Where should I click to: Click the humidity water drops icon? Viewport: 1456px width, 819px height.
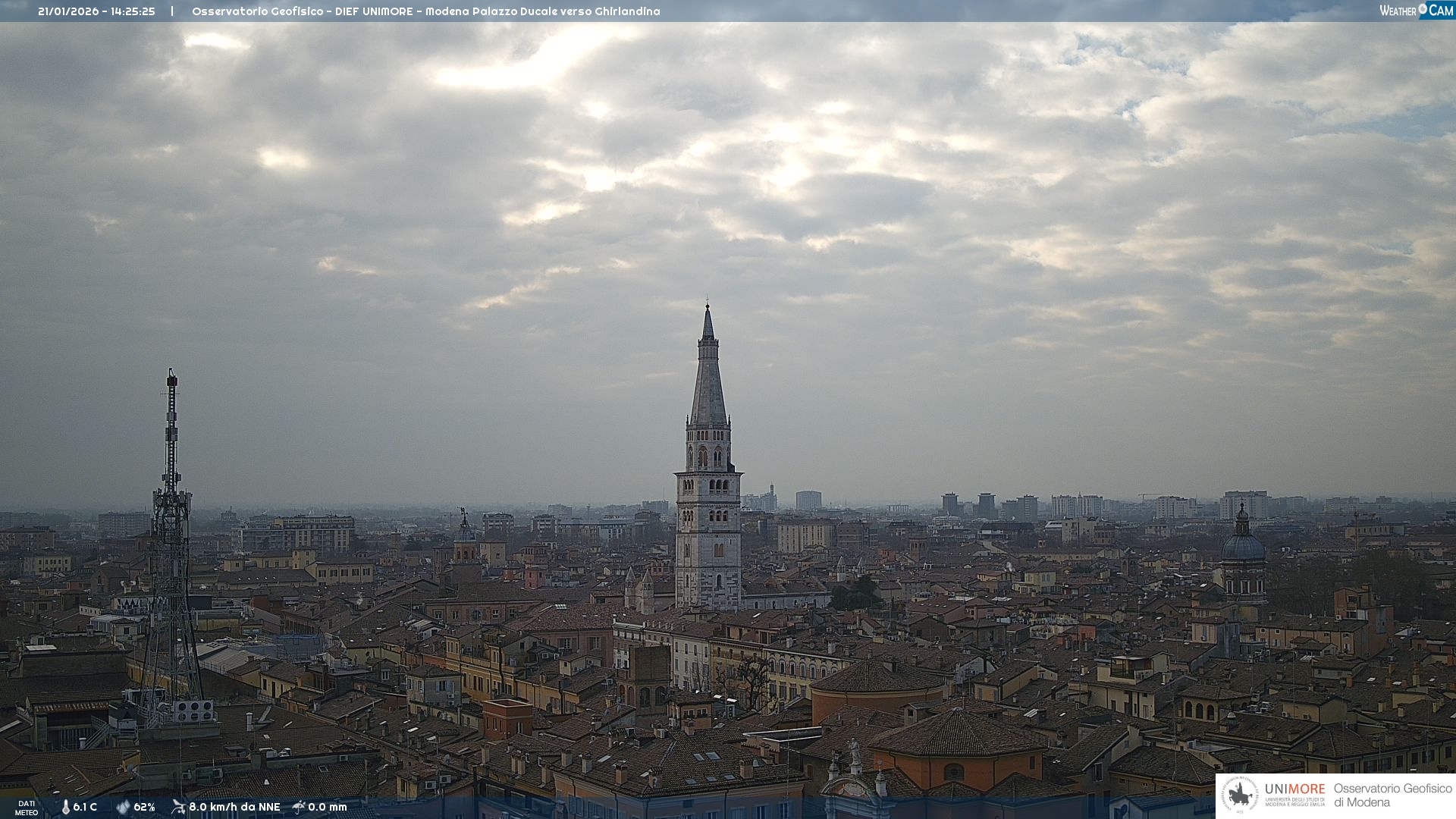tap(123, 808)
